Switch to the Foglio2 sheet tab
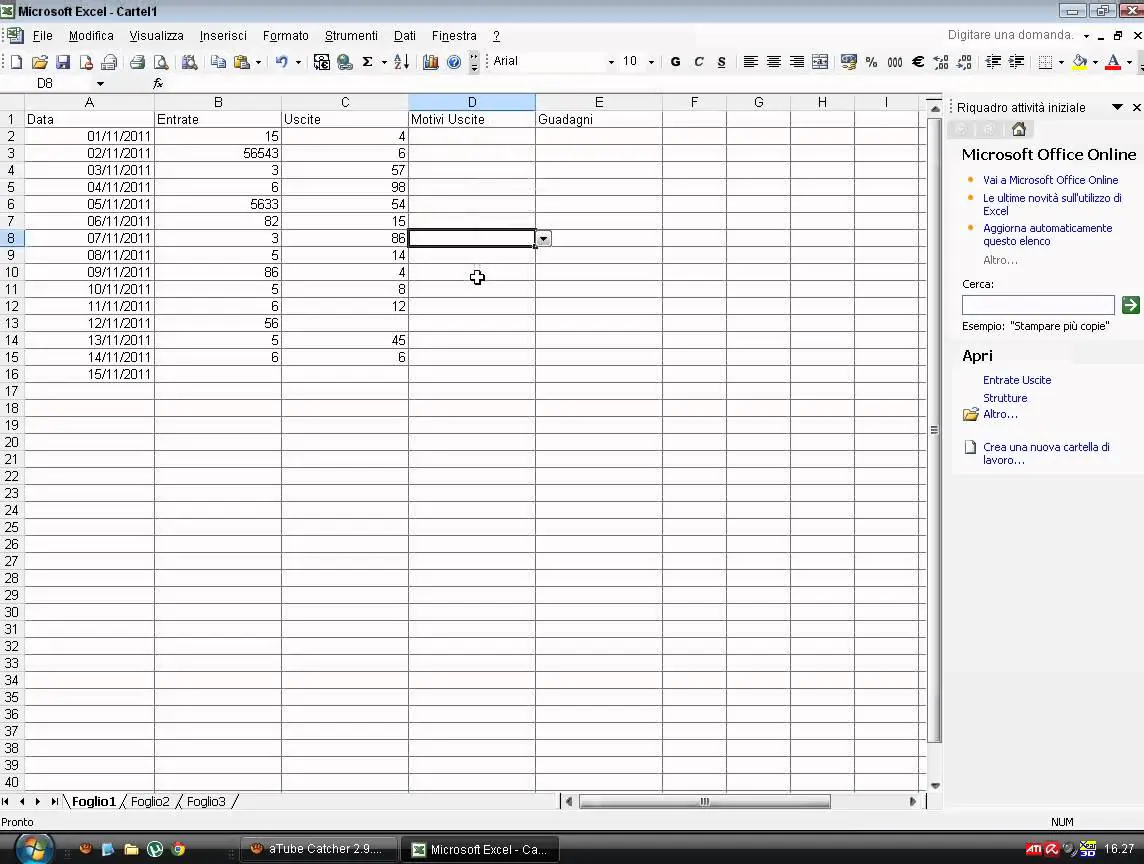 click(150, 802)
